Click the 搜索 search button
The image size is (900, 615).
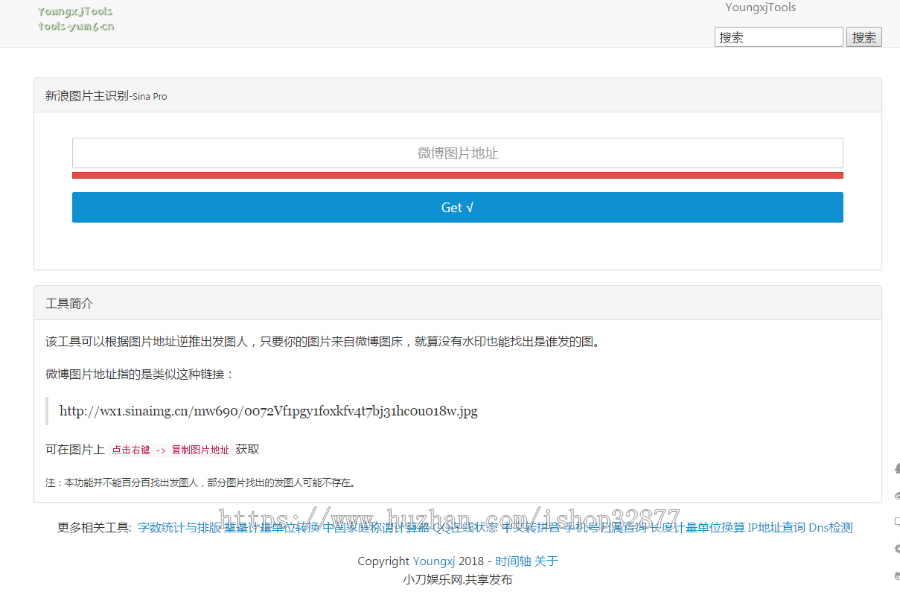[x=863, y=37]
